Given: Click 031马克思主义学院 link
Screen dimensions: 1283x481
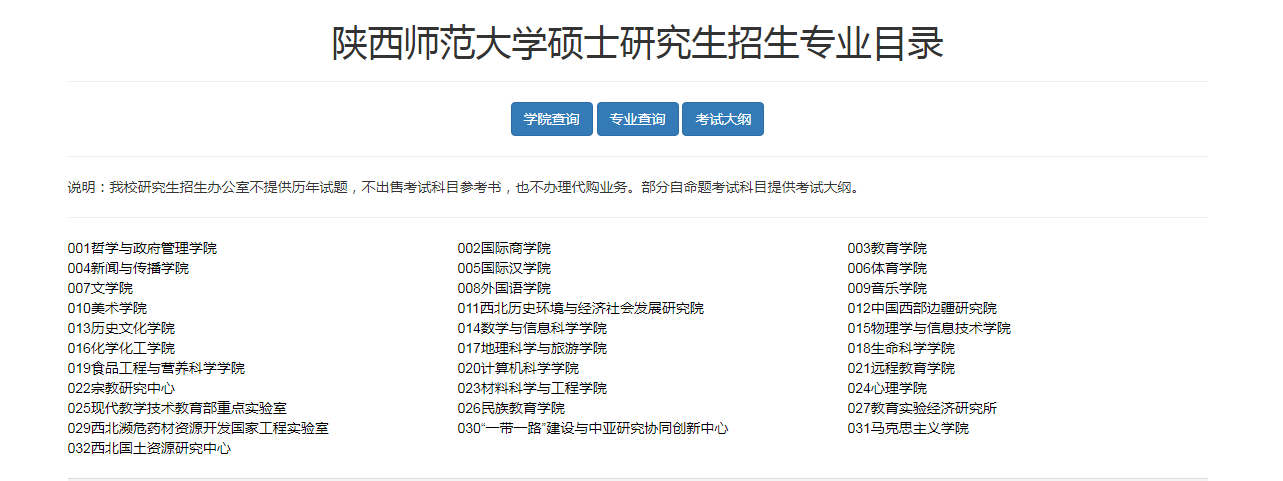Looking at the screenshot, I should pyautogui.click(x=908, y=428).
